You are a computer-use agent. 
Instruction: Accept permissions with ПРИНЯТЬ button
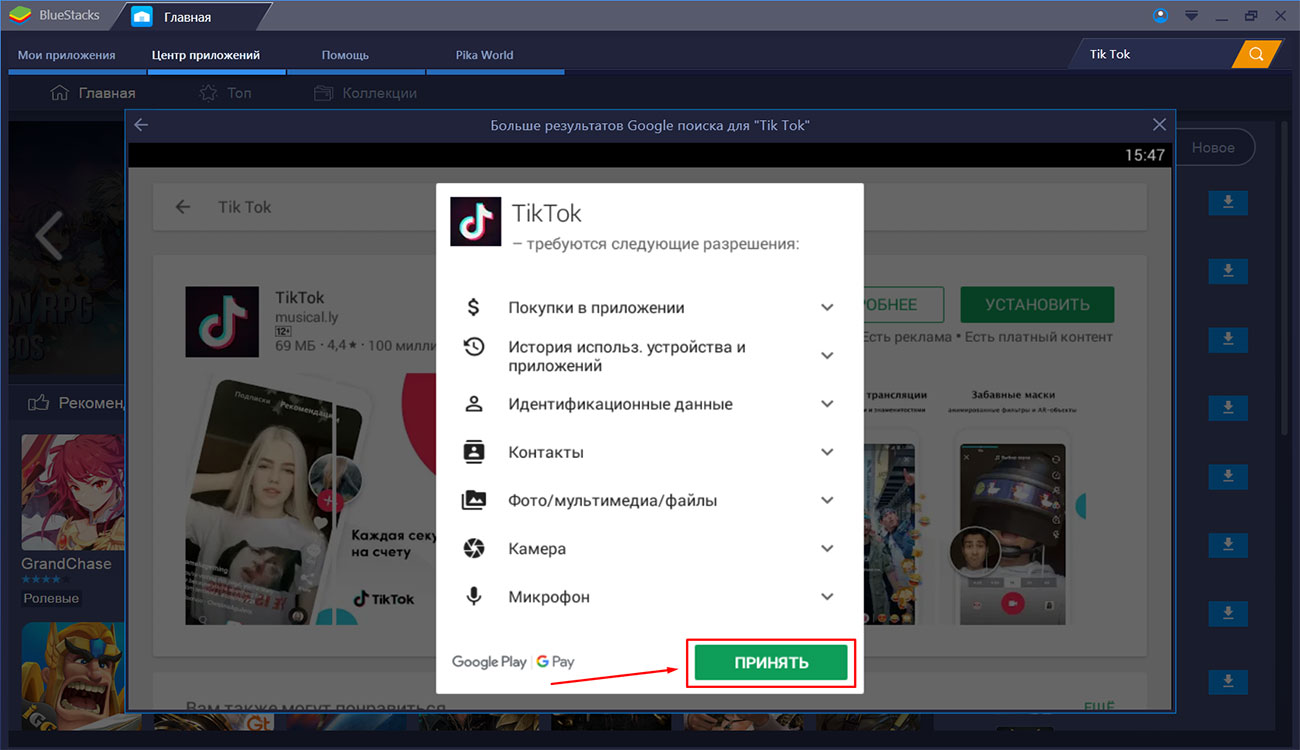tap(771, 662)
